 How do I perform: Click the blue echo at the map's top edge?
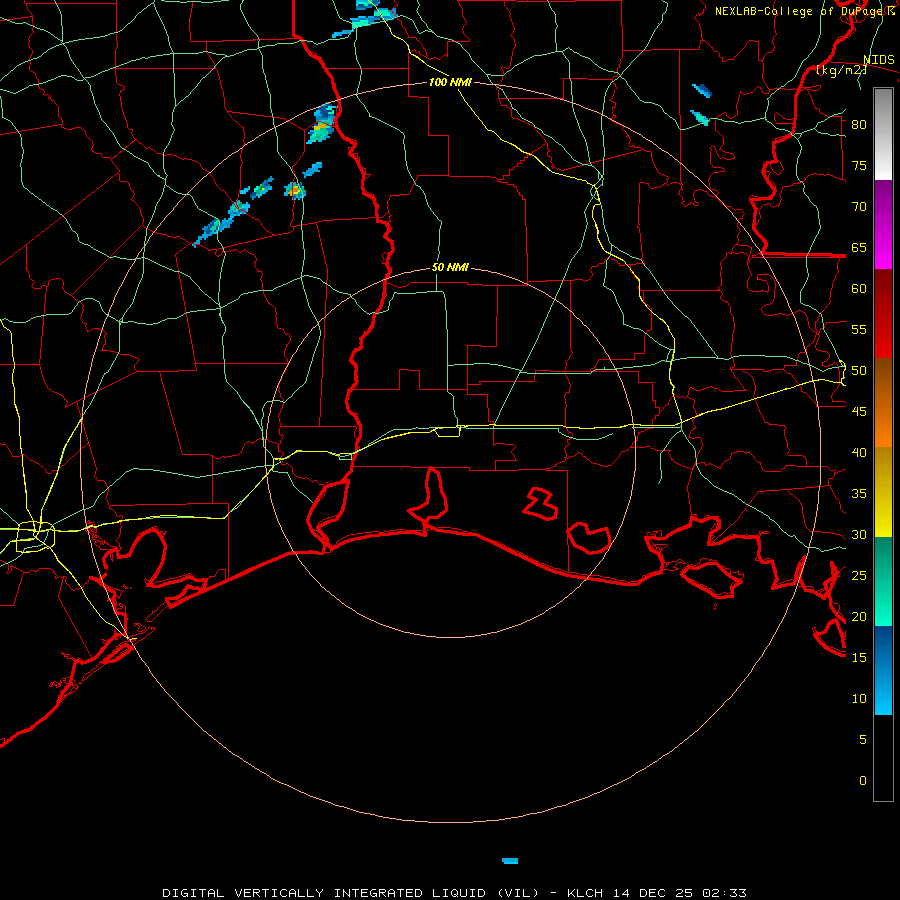coord(365,21)
